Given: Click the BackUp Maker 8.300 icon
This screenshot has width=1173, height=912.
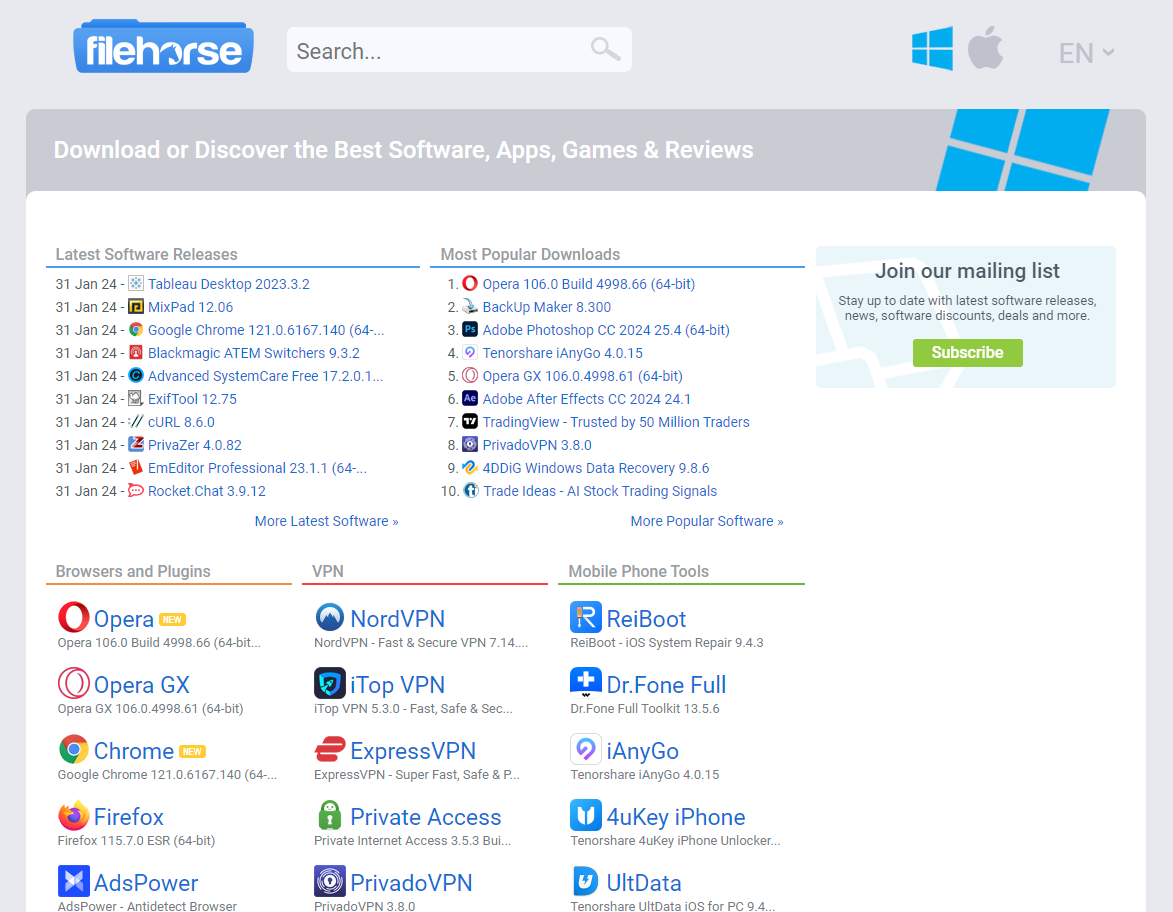Looking at the screenshot, I should click(470, 307).
